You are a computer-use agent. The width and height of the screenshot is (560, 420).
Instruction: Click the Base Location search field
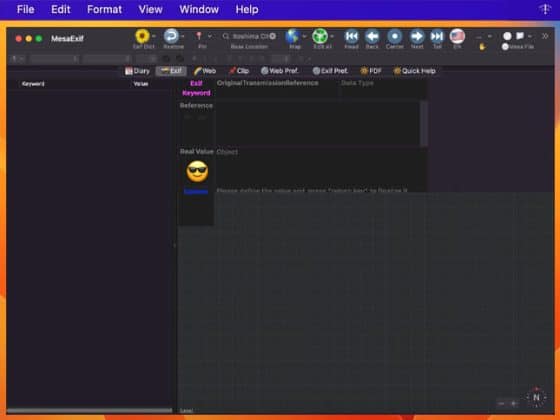[x=250, y=36]
